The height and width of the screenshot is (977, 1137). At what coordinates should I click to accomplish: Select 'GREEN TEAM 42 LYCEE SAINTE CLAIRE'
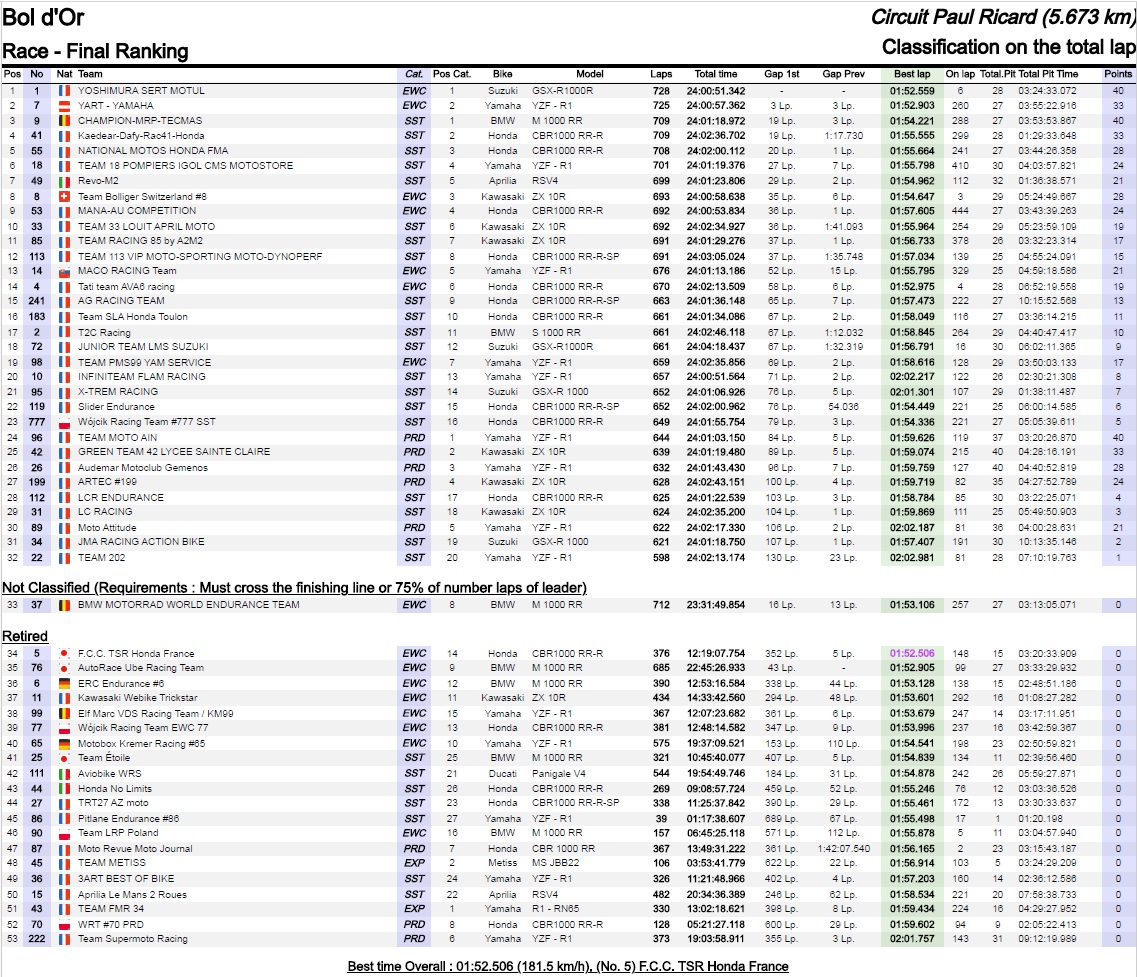pos(174,452)
